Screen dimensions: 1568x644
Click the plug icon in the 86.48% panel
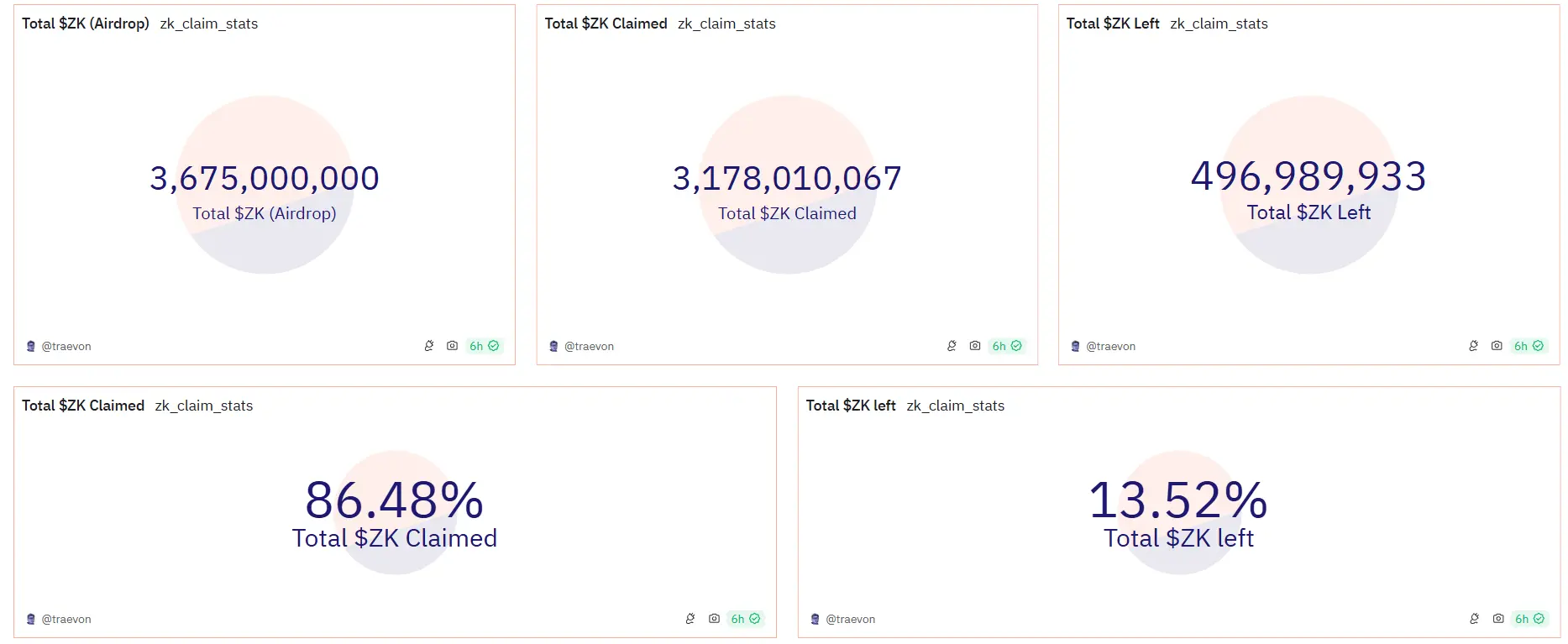[x=690, y=619]
